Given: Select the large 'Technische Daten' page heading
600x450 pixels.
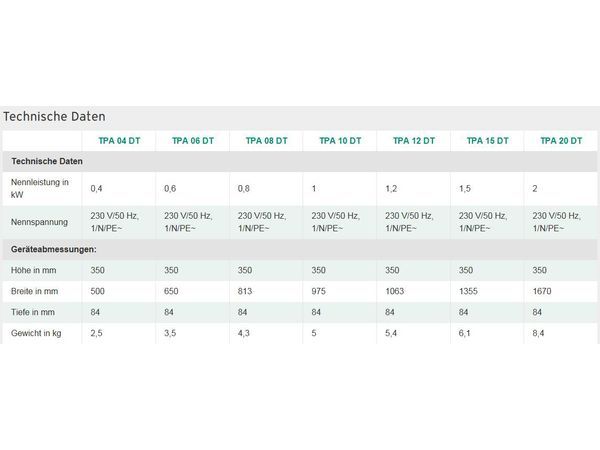Looking at the screenshot, I should point(54,116).
